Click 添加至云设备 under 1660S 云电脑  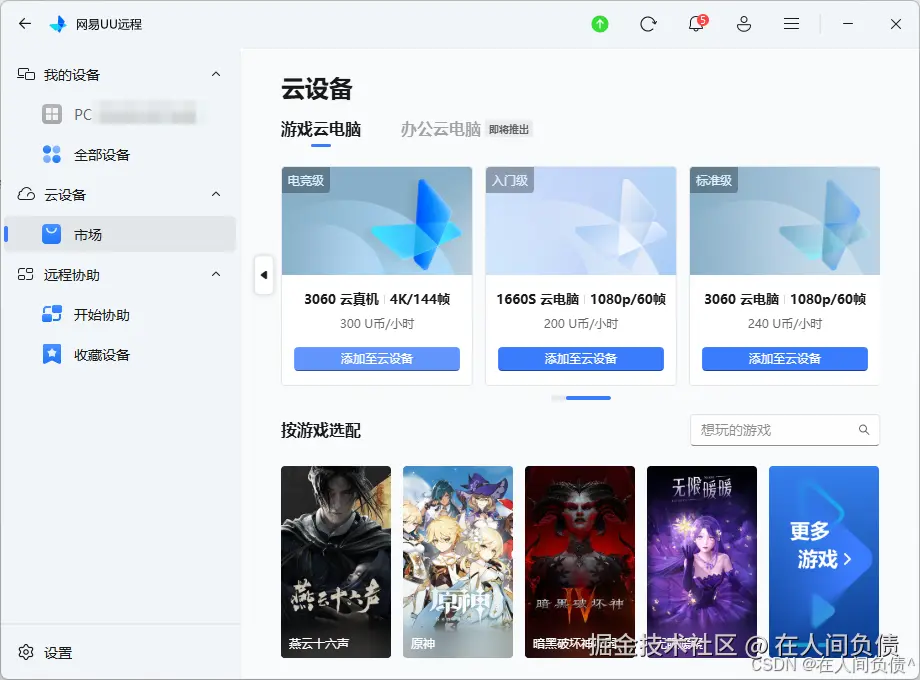580,359
